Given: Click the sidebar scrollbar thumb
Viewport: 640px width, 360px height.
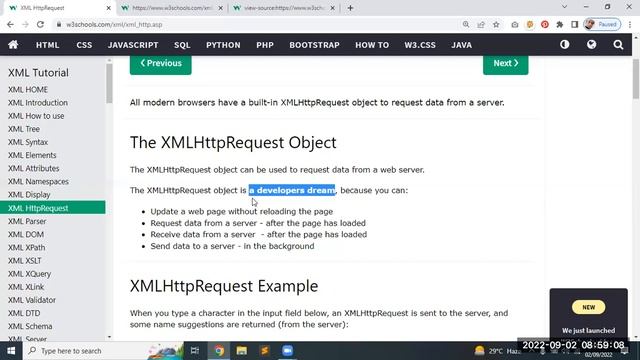Looking at the screenshot, I should 109,84.
